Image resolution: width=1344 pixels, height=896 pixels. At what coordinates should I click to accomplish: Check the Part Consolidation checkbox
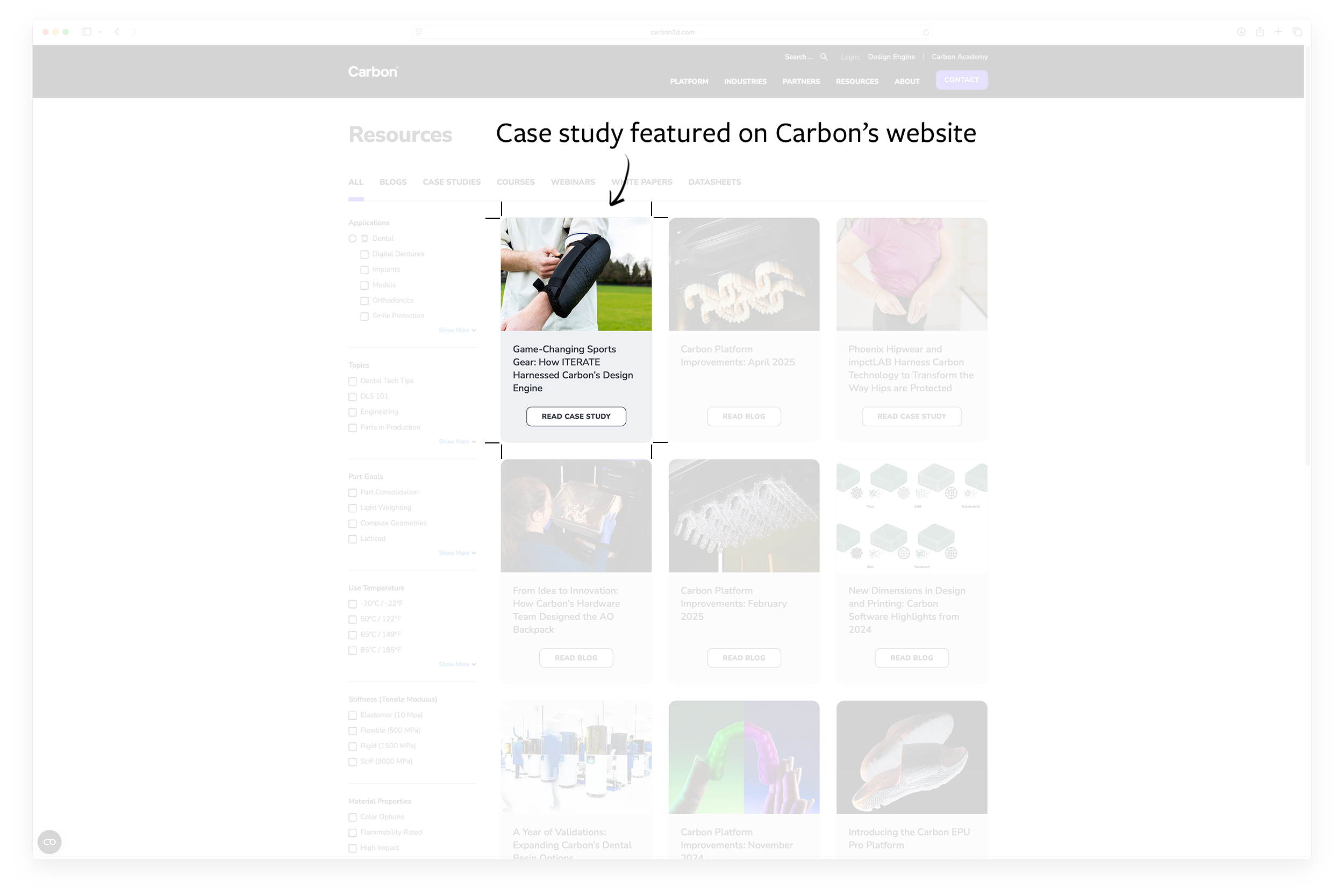tap(353, 492)
